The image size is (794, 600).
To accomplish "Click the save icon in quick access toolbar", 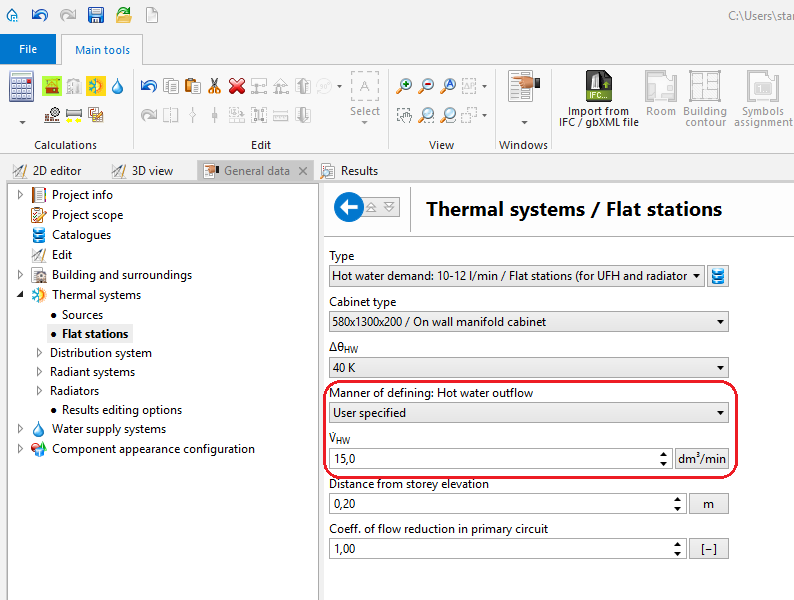I will pyautogui.click(x=96, y=14).
